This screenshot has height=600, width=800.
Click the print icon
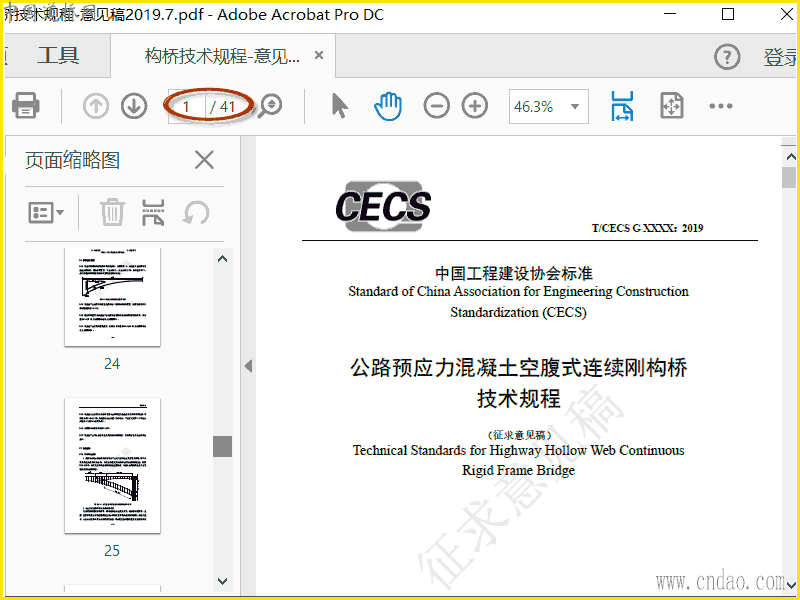[x=26, y=106]
